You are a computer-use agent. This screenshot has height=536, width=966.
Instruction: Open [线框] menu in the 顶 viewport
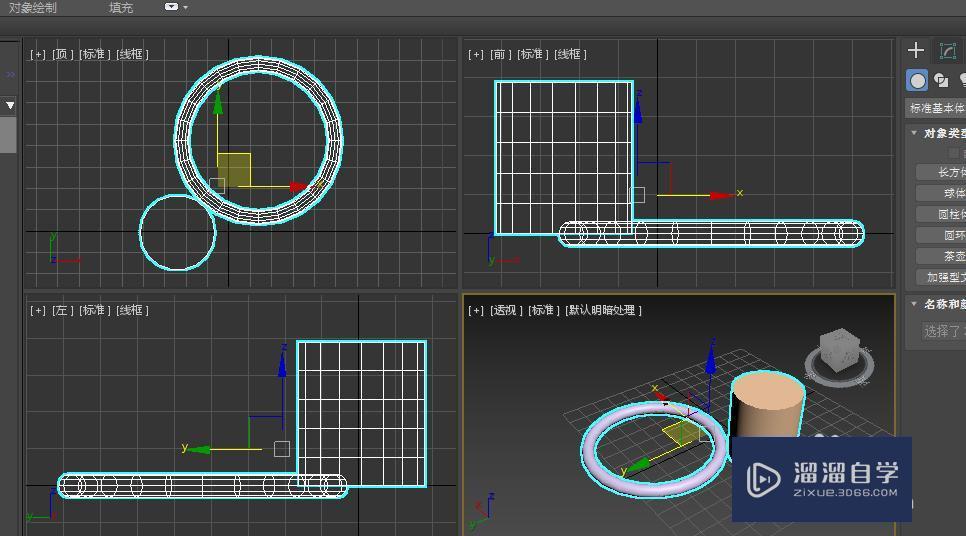132,54
